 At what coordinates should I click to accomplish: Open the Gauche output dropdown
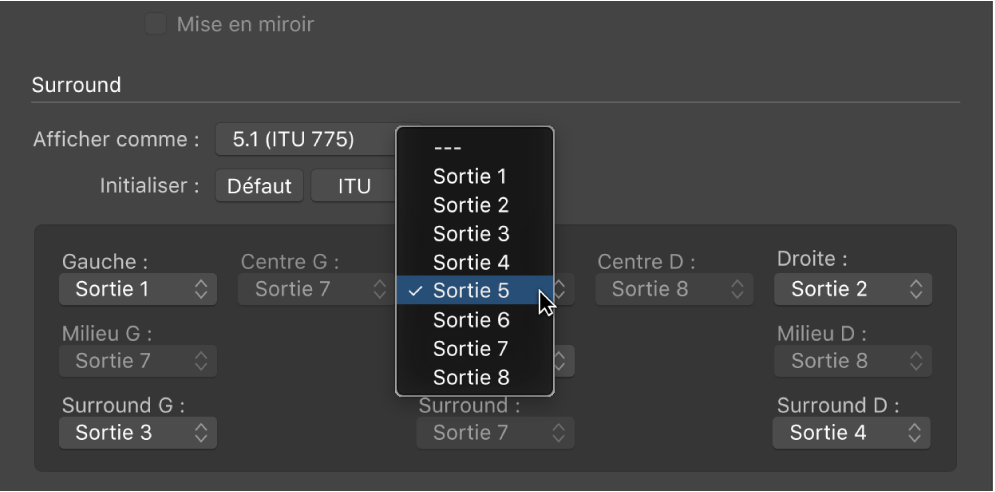pos(138,290)
